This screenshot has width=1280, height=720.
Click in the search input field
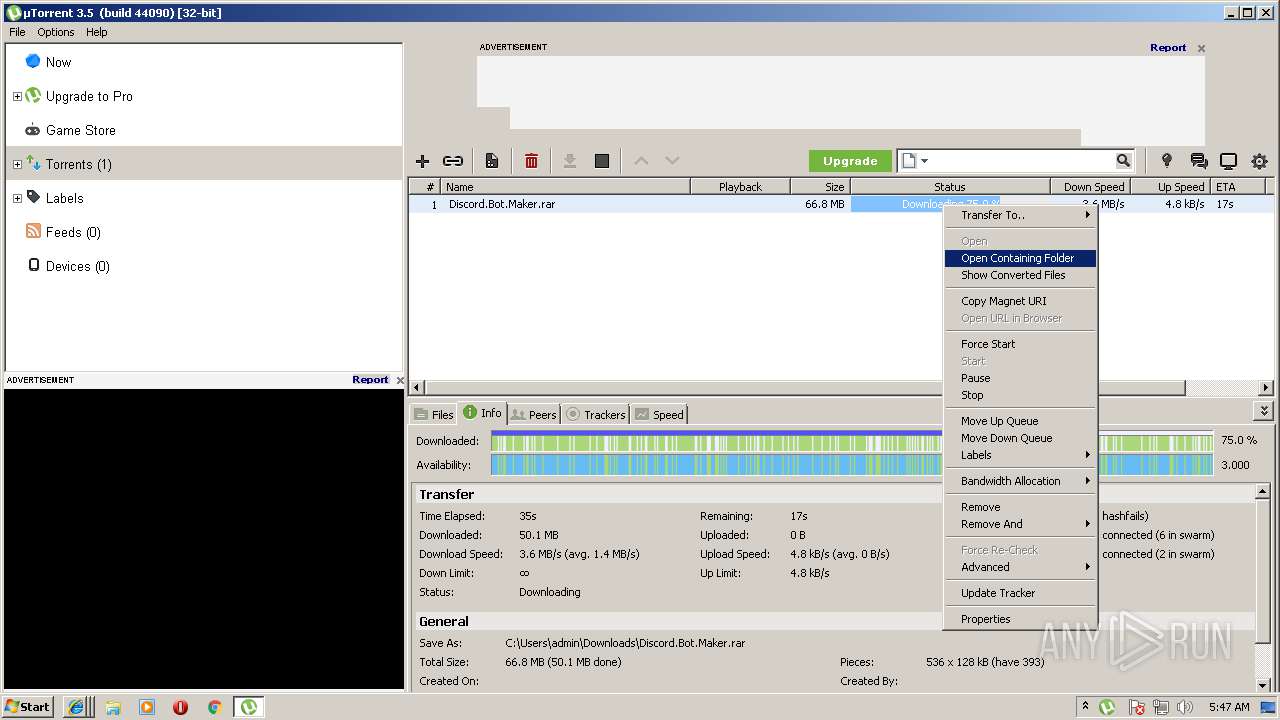[x=1024, y=161]
